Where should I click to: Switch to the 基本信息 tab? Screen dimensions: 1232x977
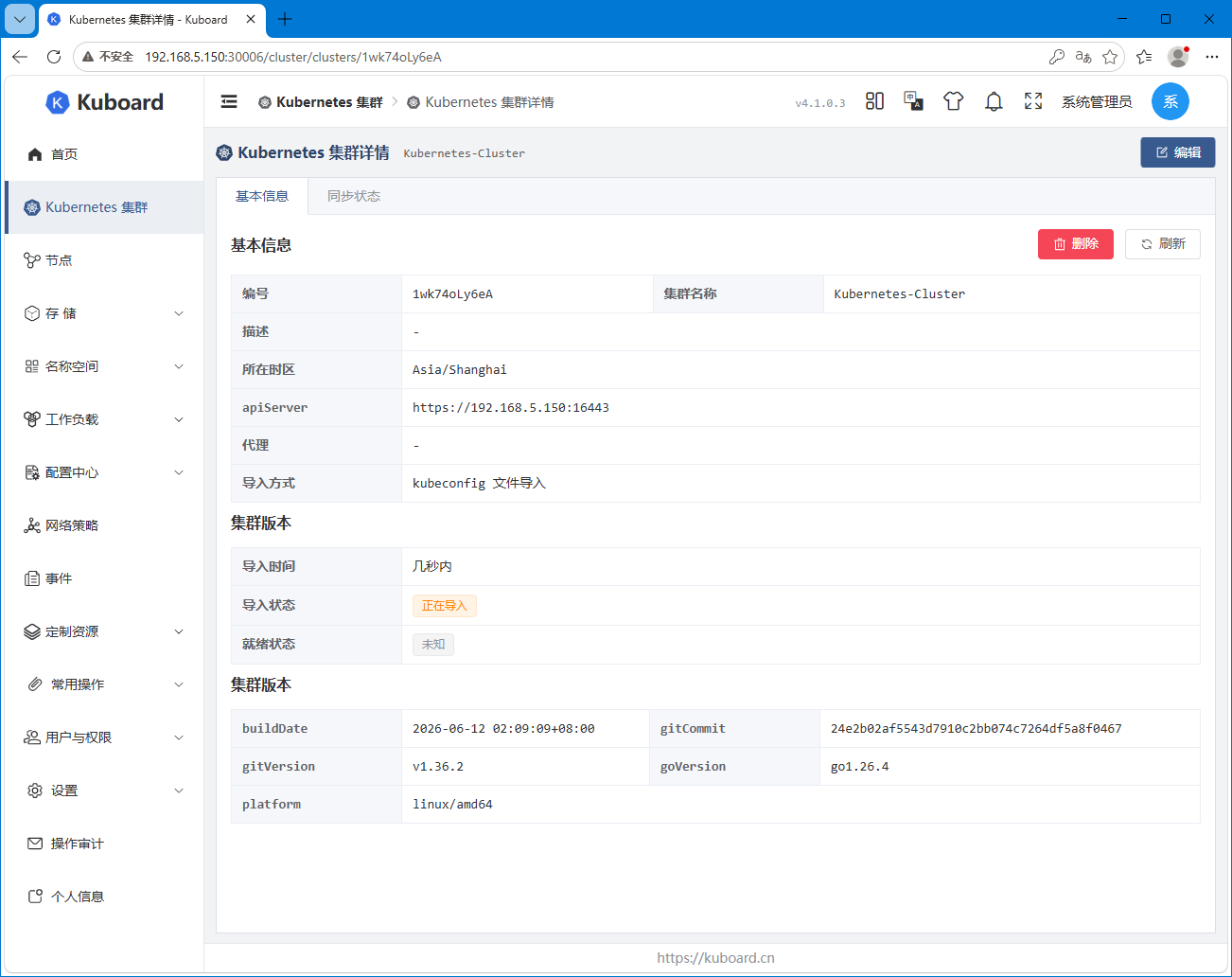point(262,196)
